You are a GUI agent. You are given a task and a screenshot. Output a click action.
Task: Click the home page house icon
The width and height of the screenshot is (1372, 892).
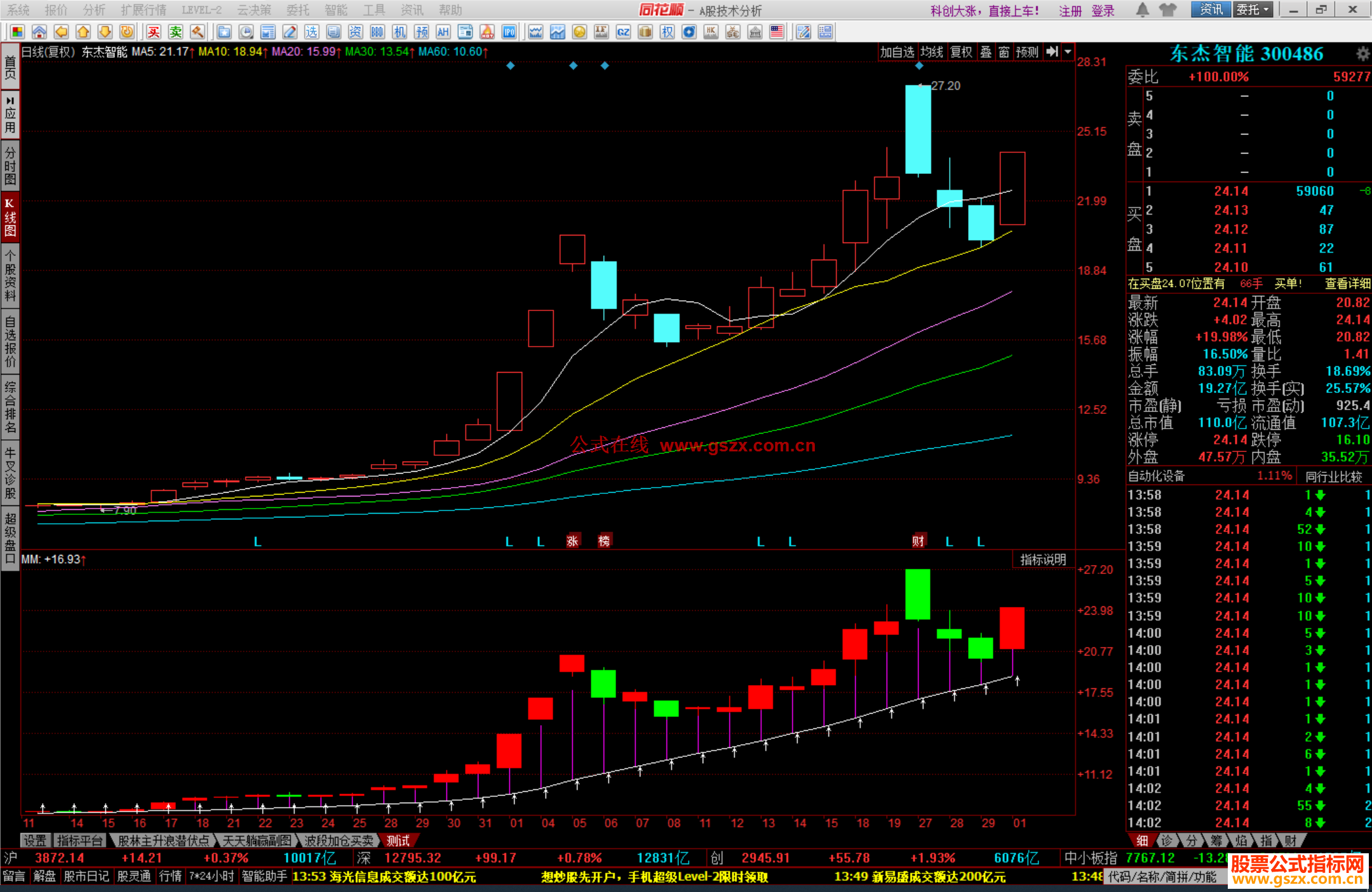39,32
